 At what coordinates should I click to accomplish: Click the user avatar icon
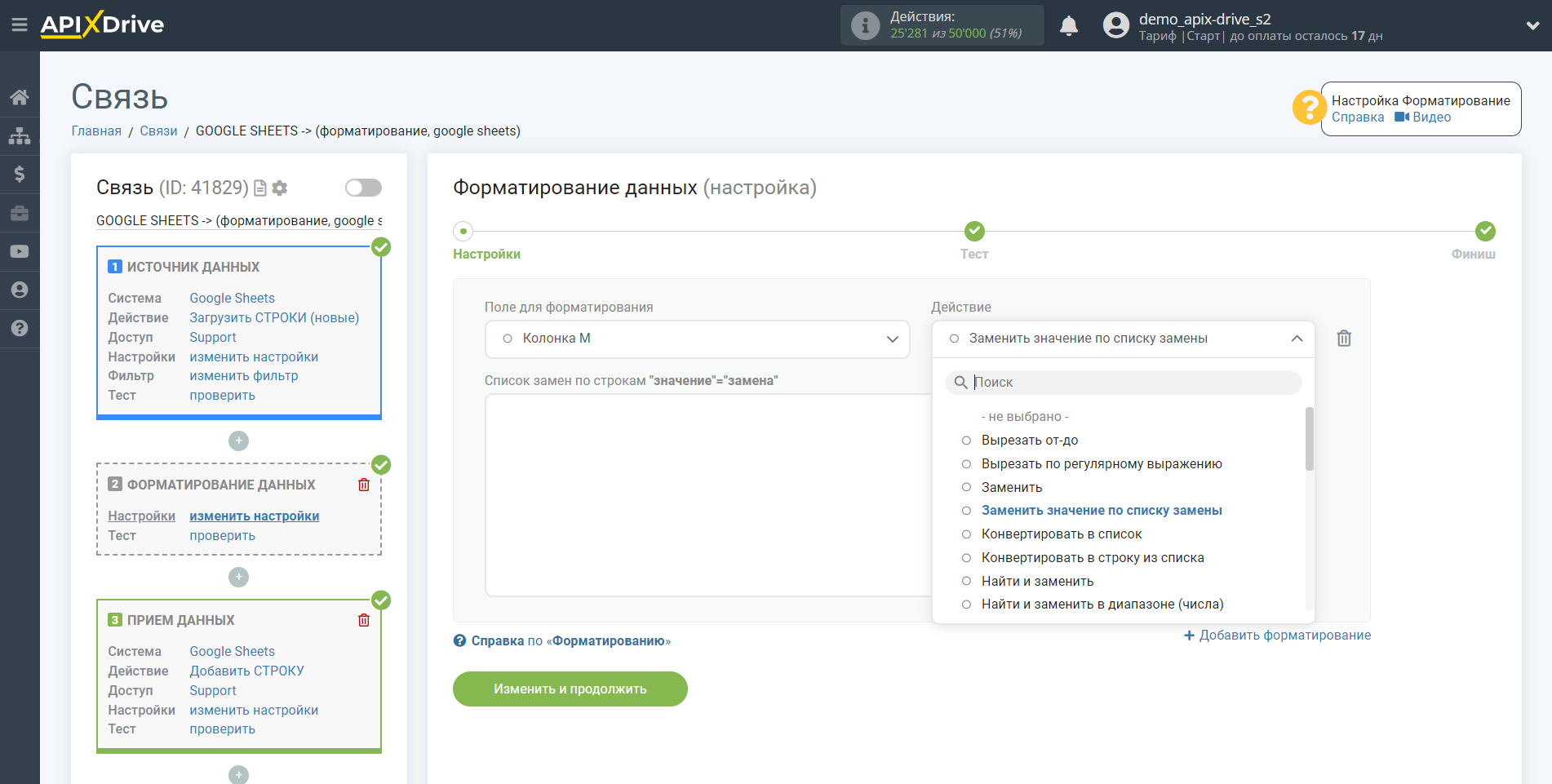(1116, 25)
